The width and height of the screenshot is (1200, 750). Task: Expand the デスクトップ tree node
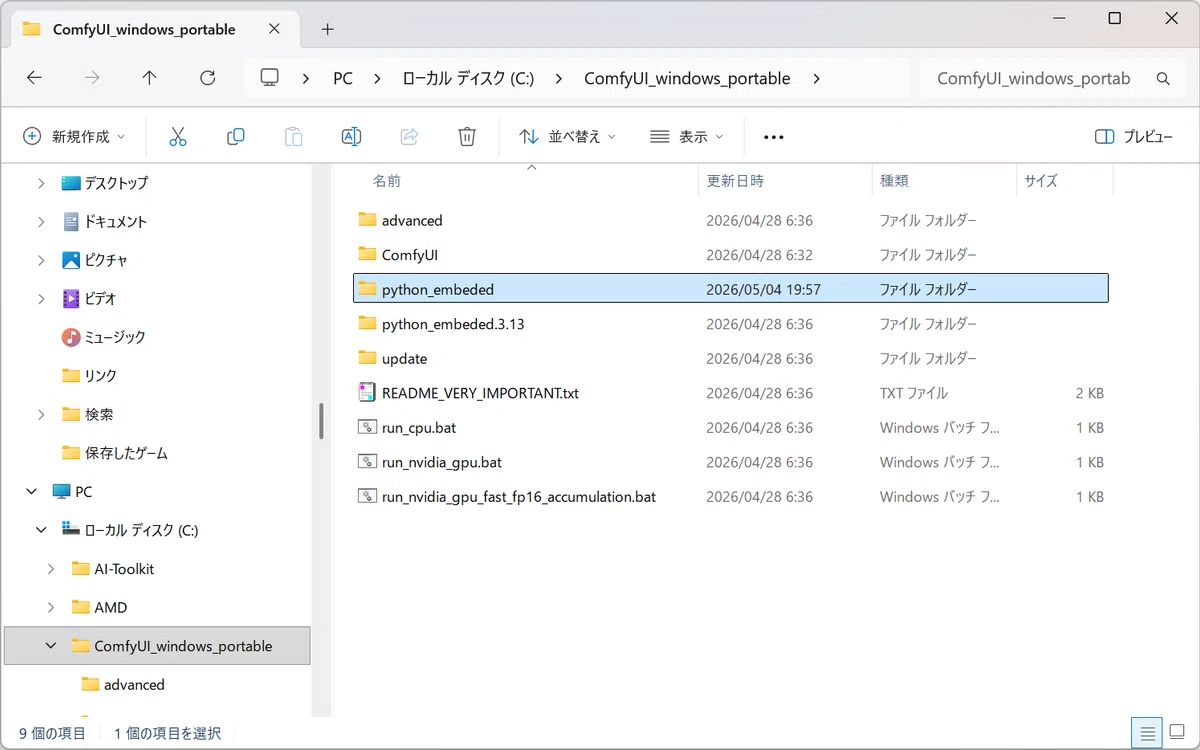click(x=41, y=183)
